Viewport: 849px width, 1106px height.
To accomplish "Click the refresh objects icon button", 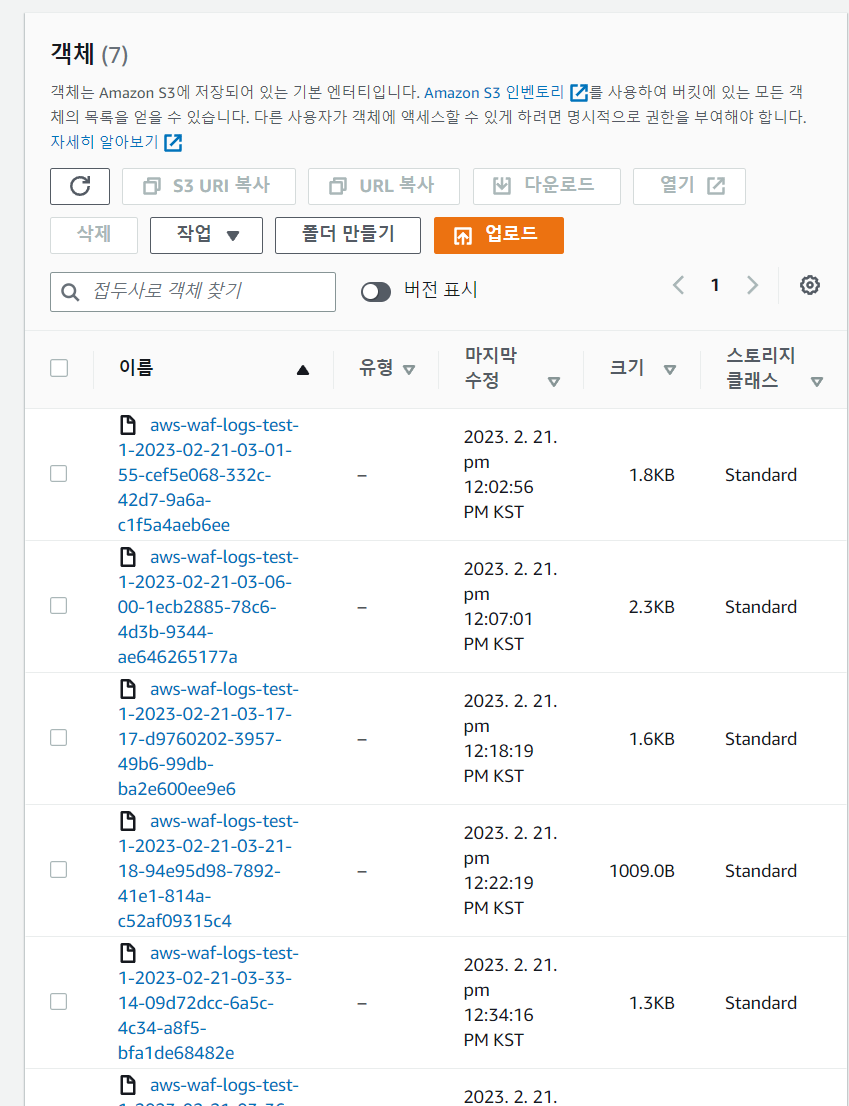I will coord(80,186).
